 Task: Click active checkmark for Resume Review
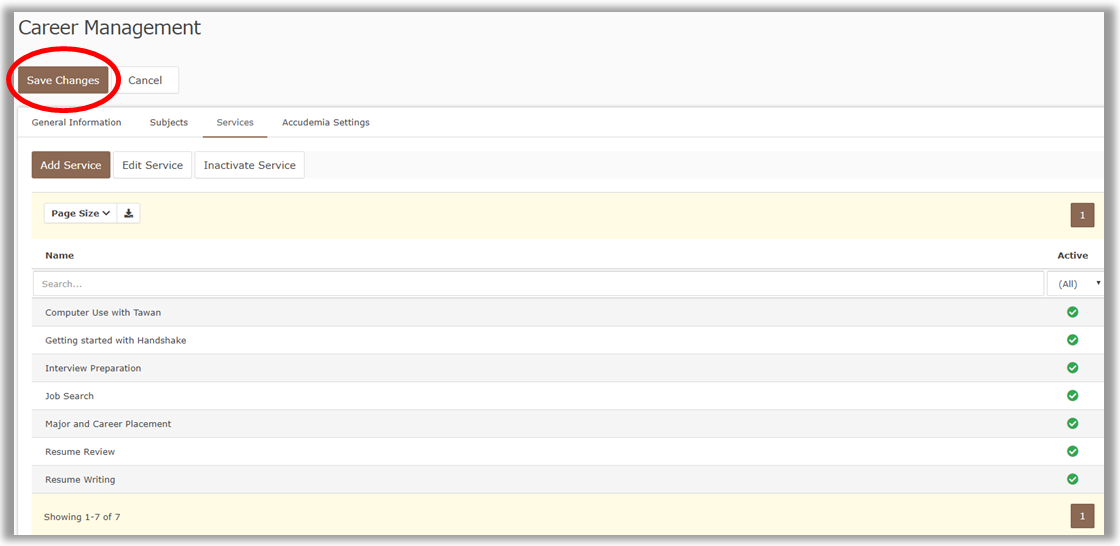(1072, 451)
